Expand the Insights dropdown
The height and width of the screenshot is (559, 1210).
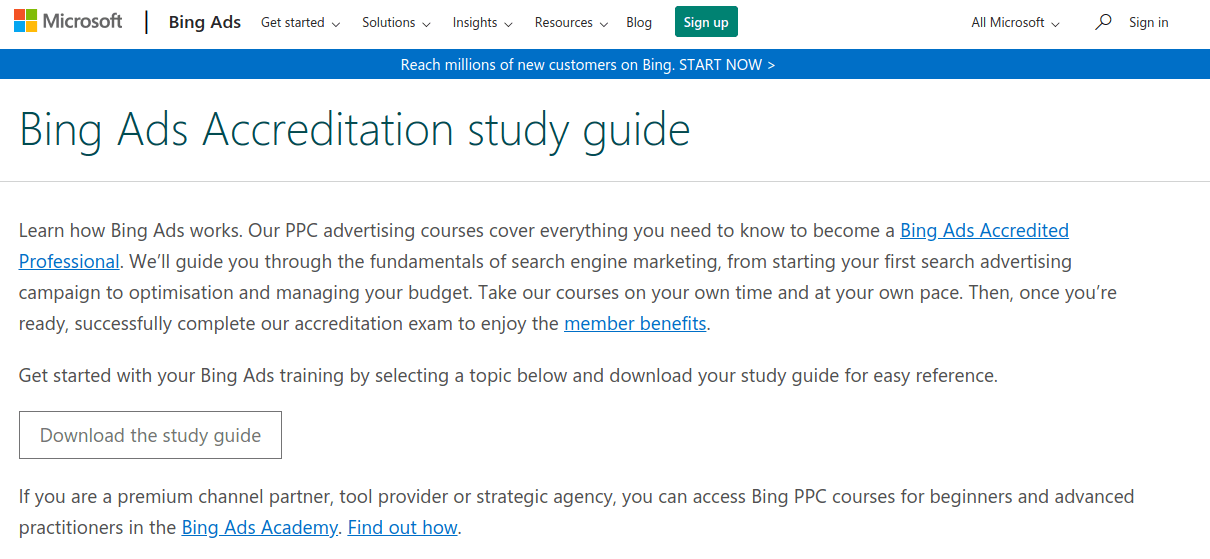[482, 22]
